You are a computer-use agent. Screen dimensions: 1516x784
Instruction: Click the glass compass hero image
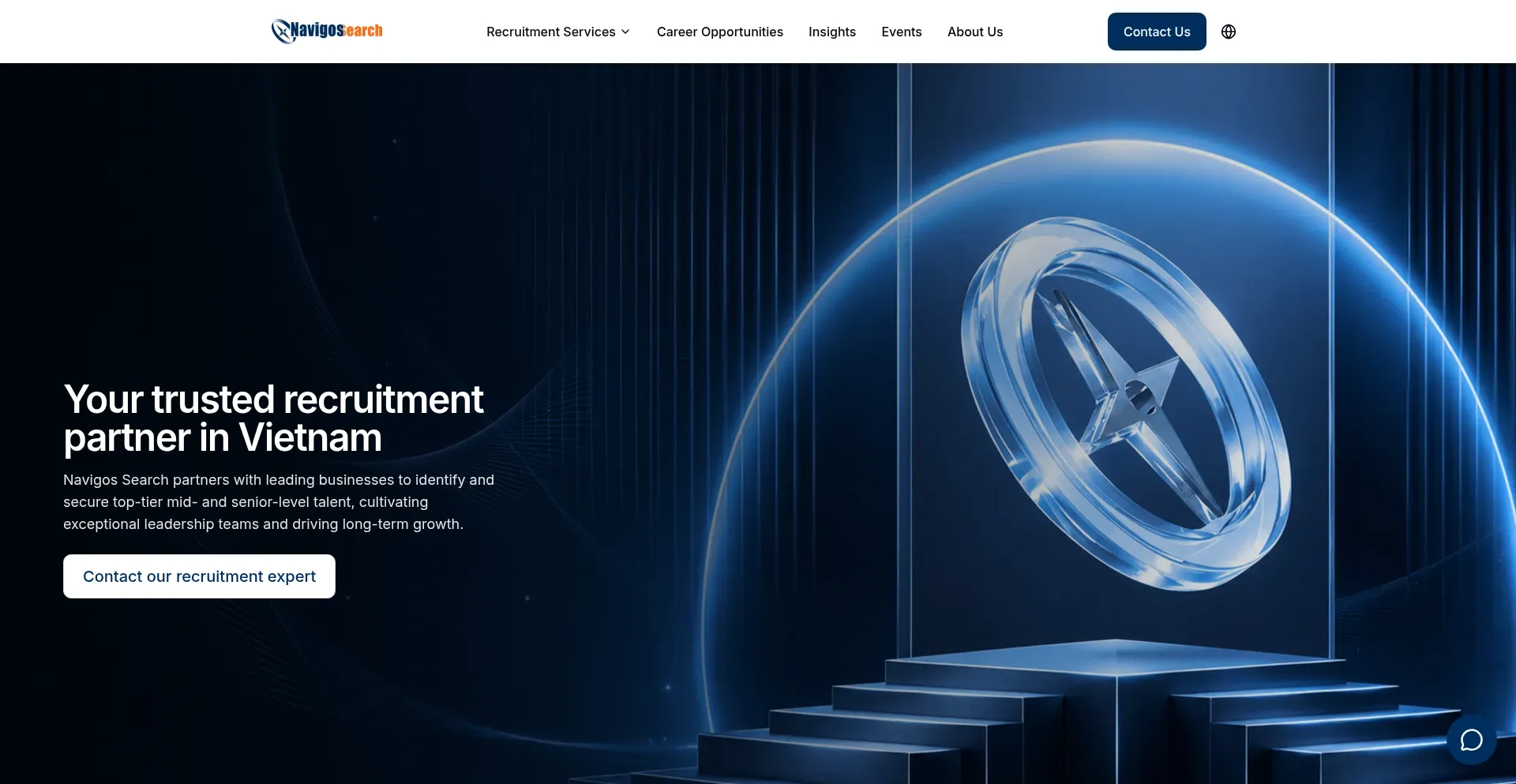pos(1125,404)
